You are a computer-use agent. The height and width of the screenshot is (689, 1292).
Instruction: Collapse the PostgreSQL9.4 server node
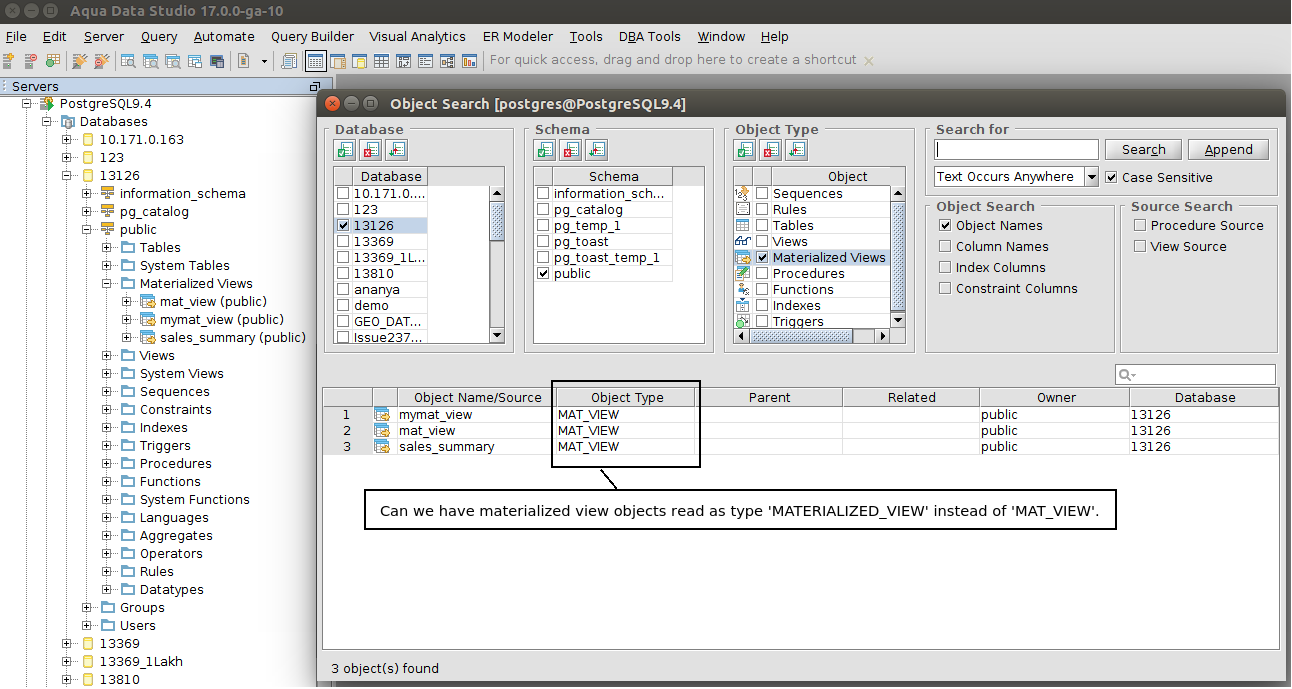(27, 103)
